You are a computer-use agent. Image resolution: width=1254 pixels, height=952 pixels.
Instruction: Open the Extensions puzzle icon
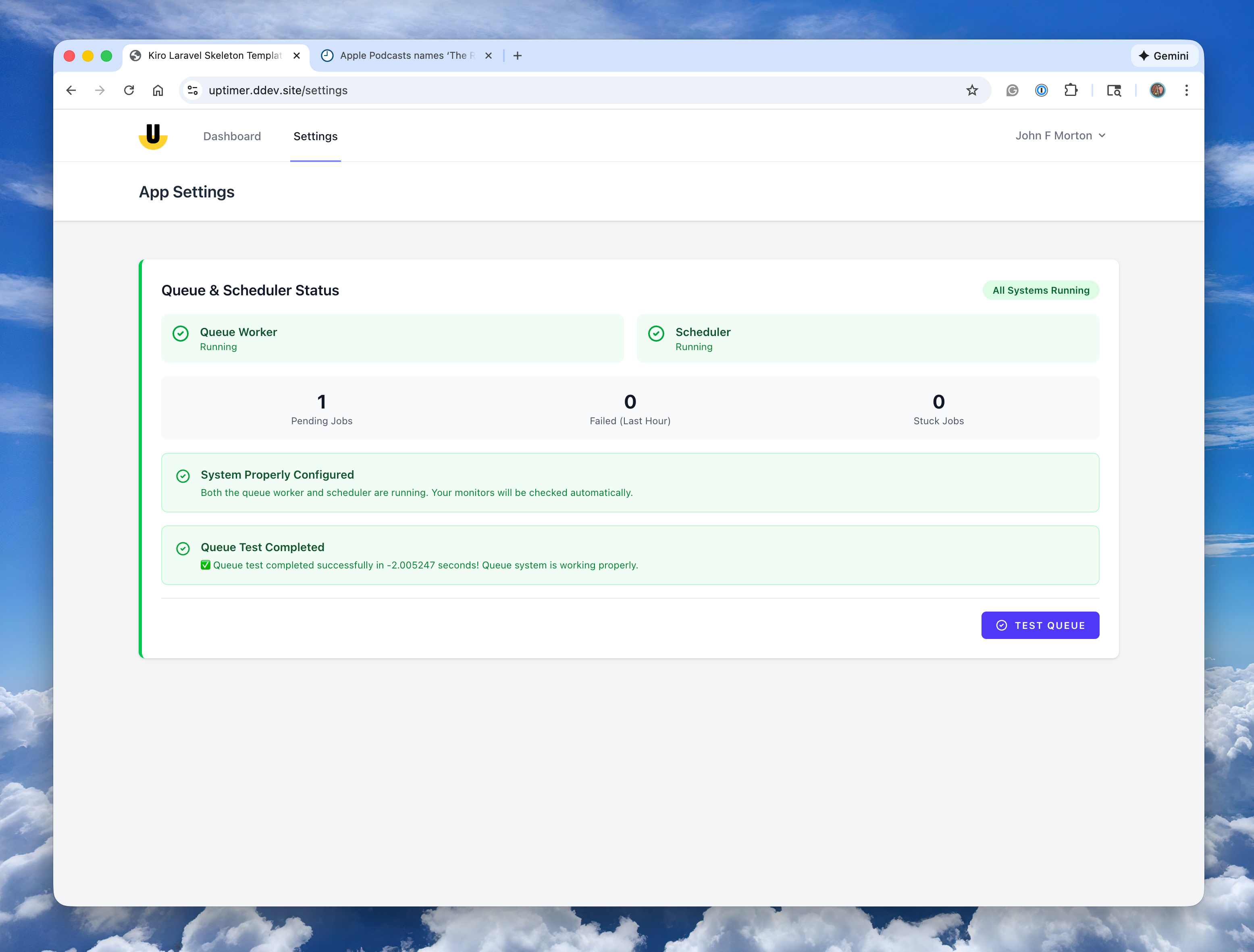point(1070,90)
